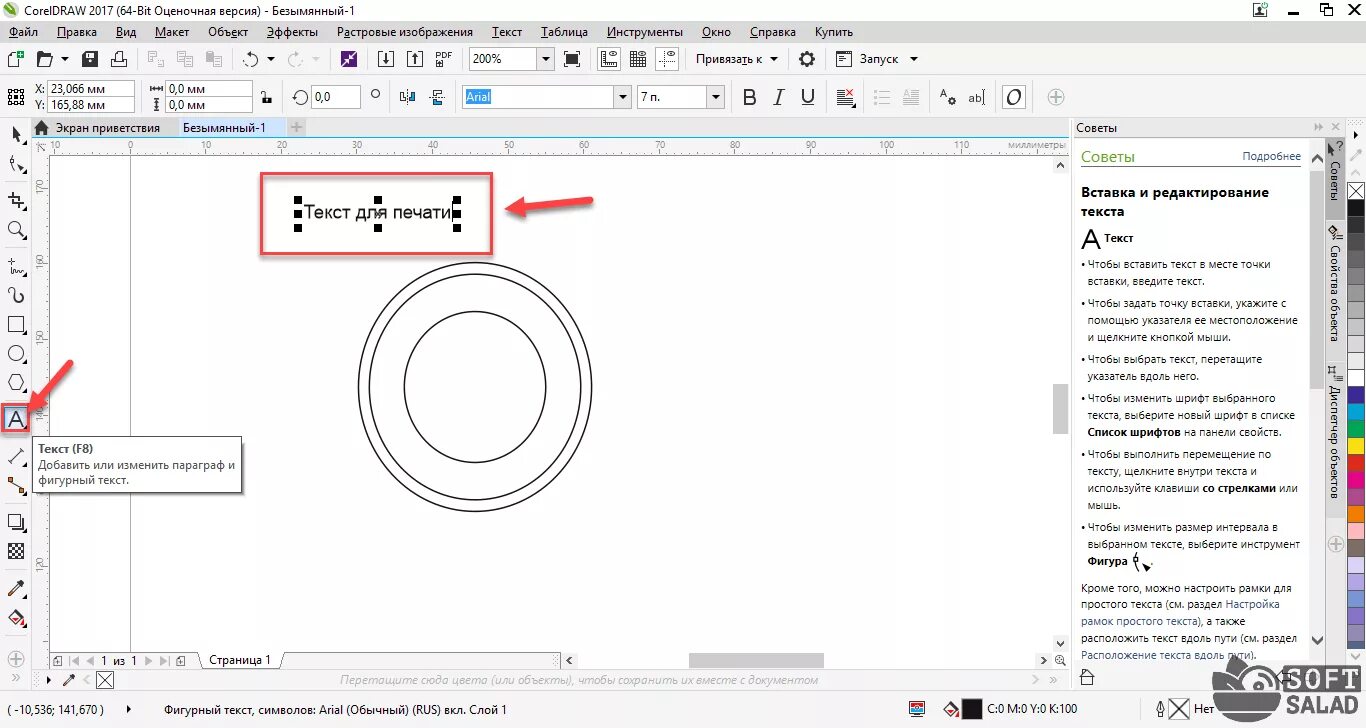Switch to the 'Страница 1' page tab
The width and height of the screenshot is (1366, 728).
point(239,660)
